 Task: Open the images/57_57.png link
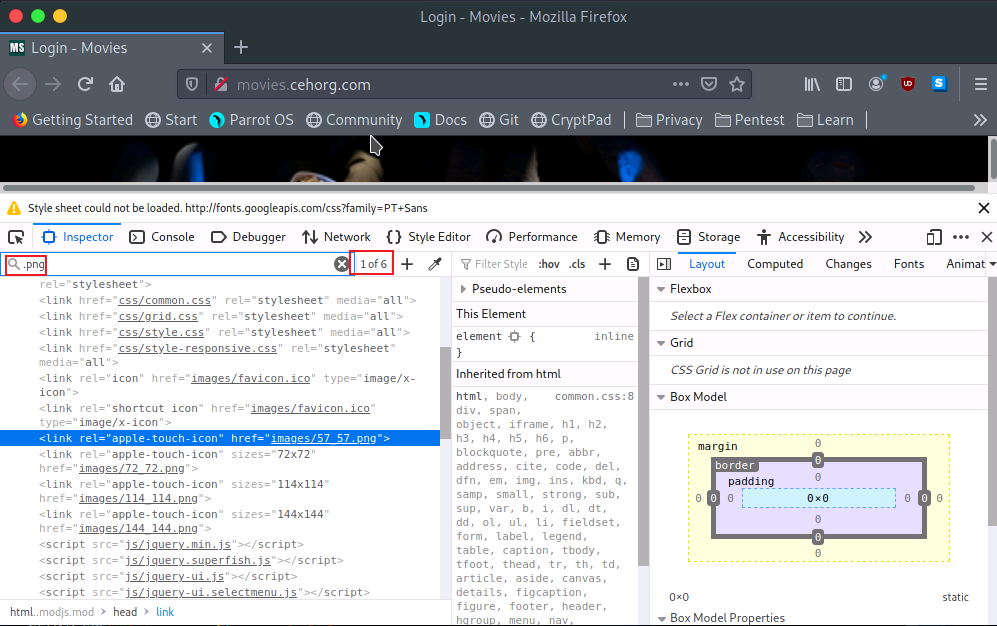point(324,438)
